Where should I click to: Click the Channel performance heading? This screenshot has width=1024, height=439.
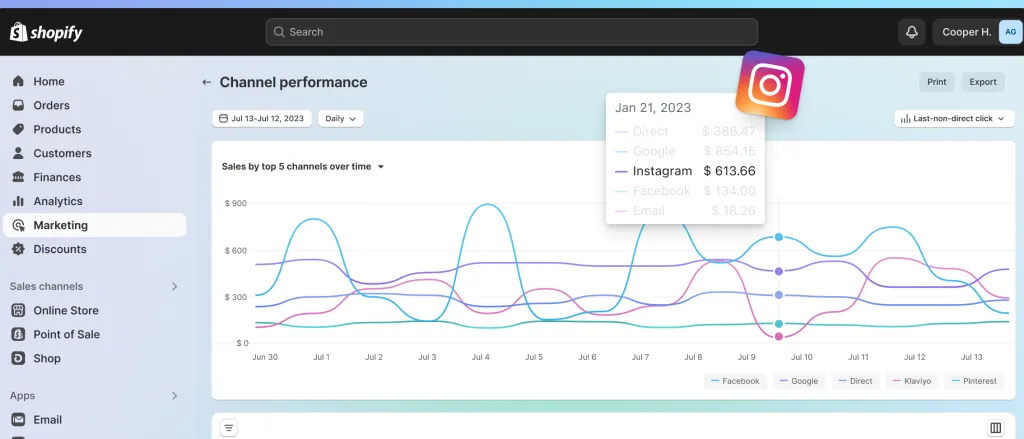tap(293, 82)
